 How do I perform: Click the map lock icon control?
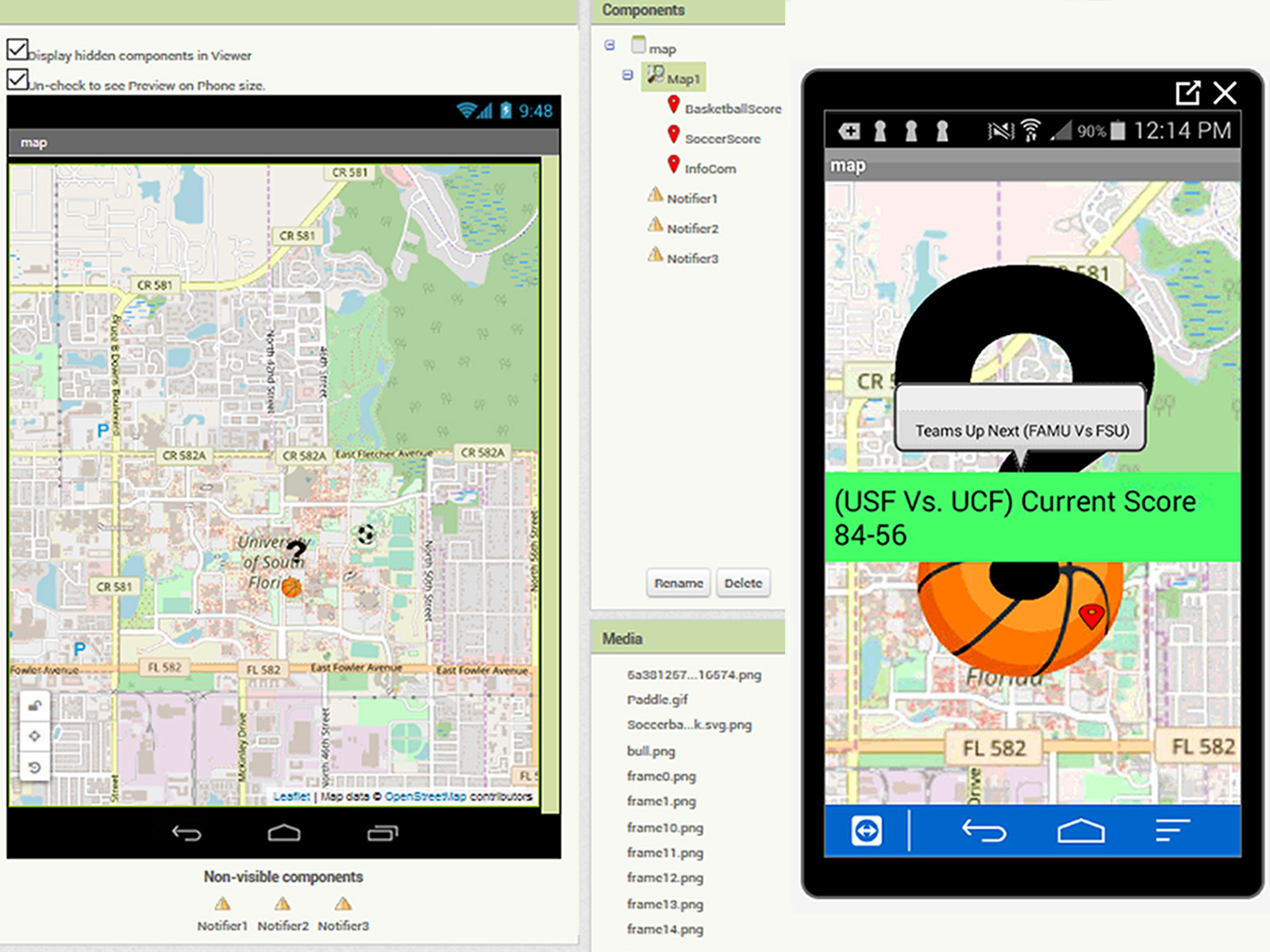pos(35,706)
